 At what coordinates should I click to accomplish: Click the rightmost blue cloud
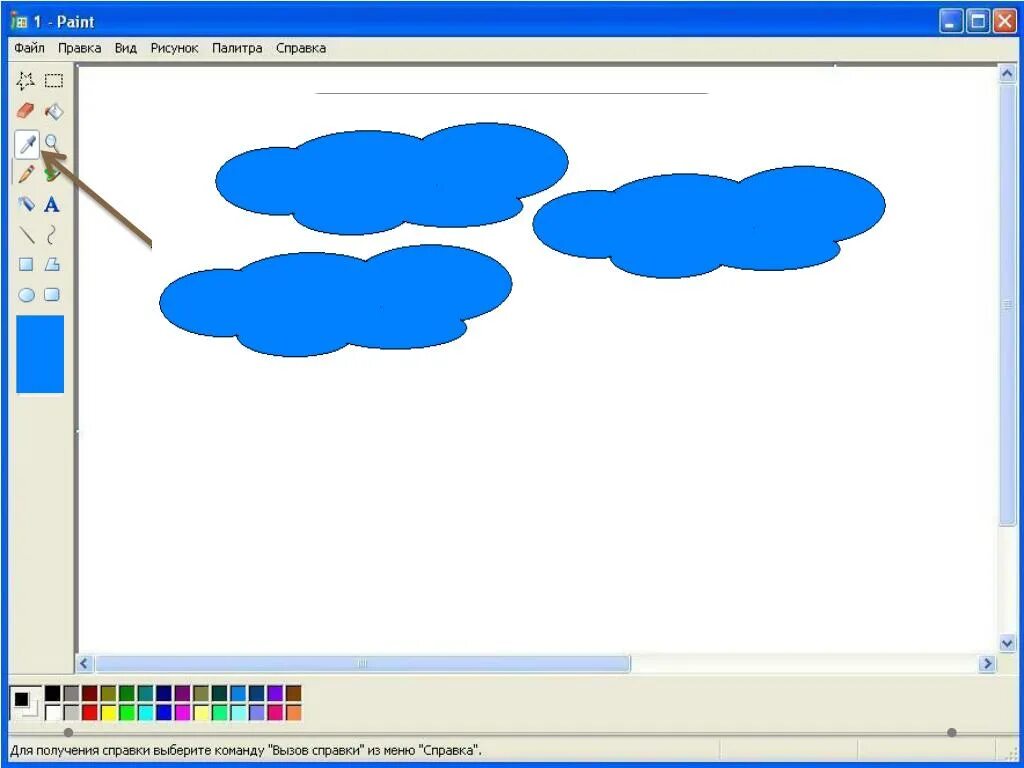click(709, 222)
